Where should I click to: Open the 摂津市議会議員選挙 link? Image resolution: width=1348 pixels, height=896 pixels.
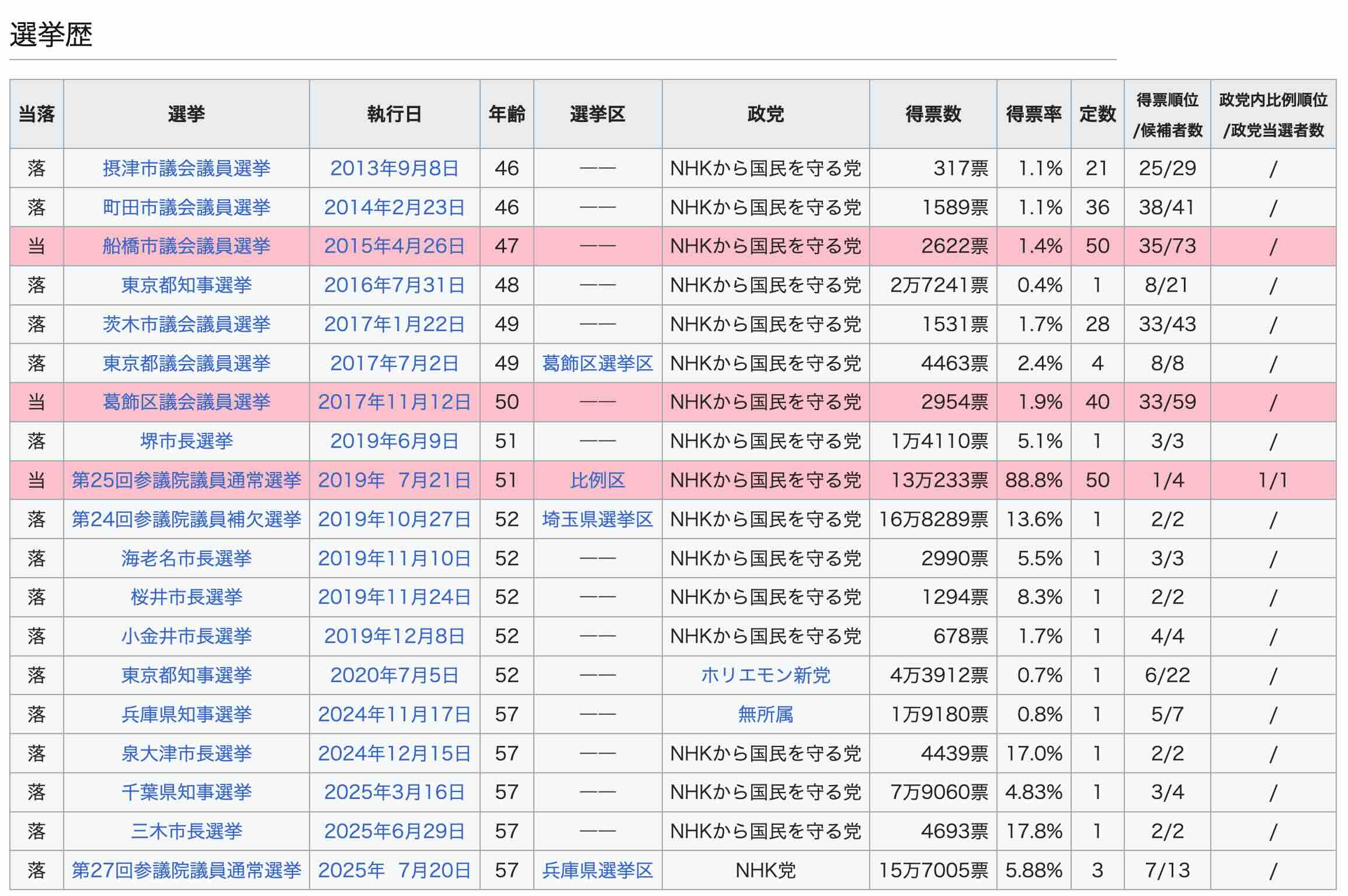click(186, 168)
